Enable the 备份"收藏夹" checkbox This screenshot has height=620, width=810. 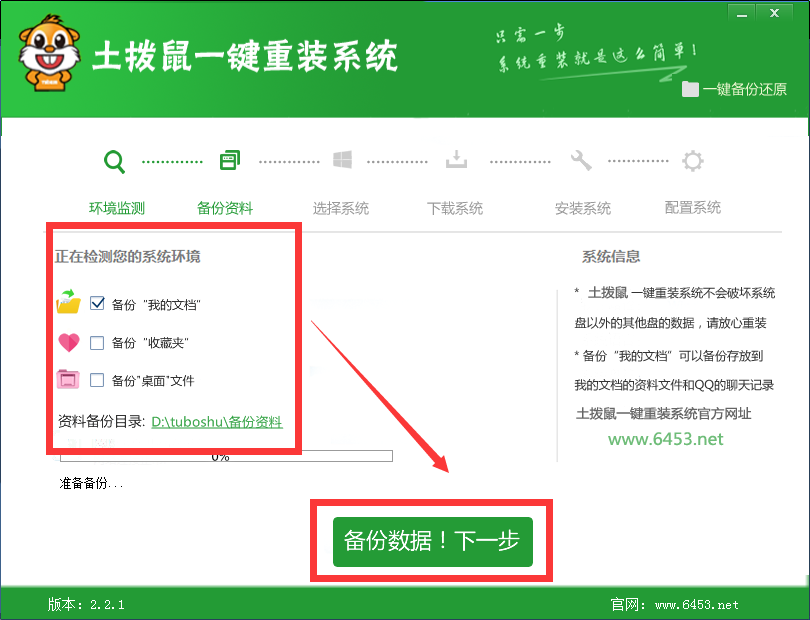(97, 343)
